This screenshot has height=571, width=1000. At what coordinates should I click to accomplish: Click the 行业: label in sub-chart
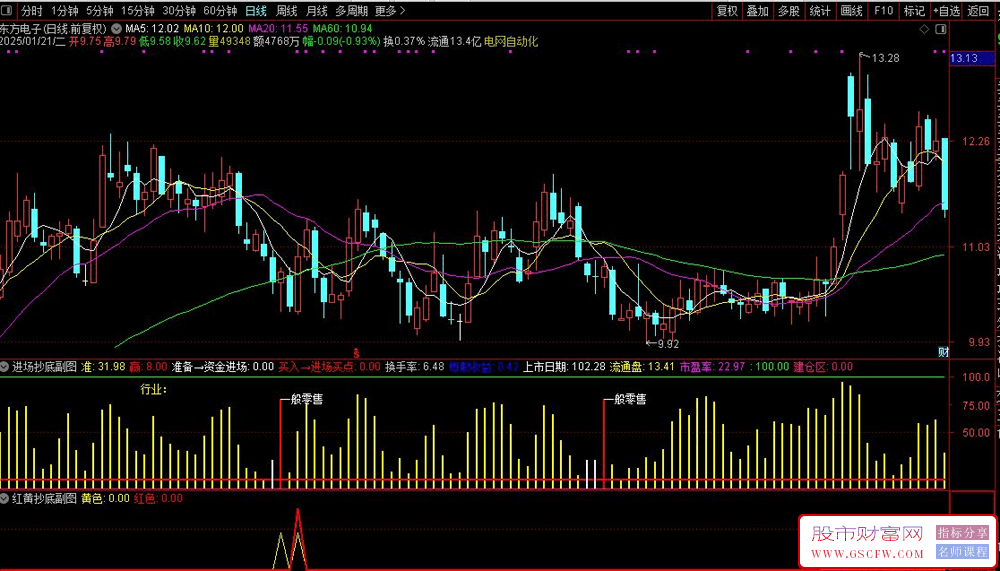[153, 389]
